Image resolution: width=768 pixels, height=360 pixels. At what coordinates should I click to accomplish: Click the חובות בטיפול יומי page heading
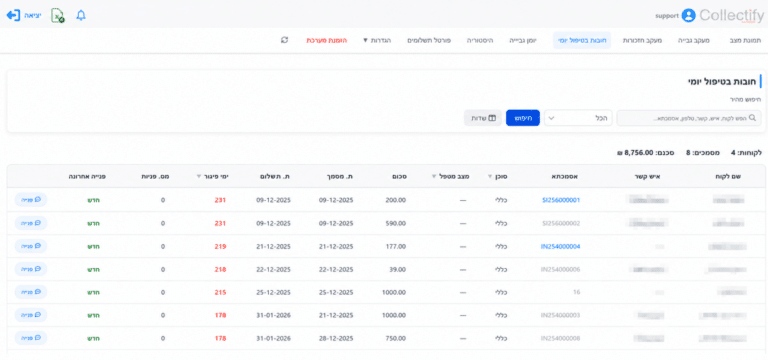pyautogui.click(x=722, y=82)
